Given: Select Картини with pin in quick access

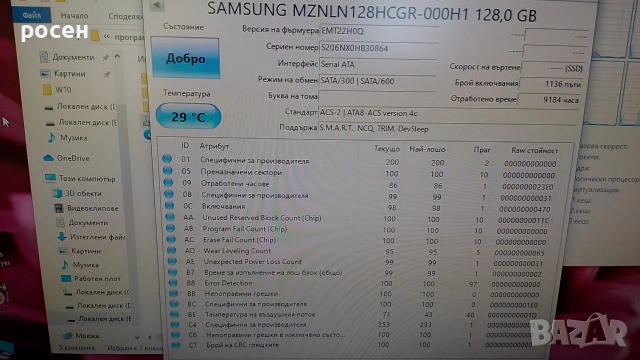Looking at the screenshot, I should pos(70,74).
